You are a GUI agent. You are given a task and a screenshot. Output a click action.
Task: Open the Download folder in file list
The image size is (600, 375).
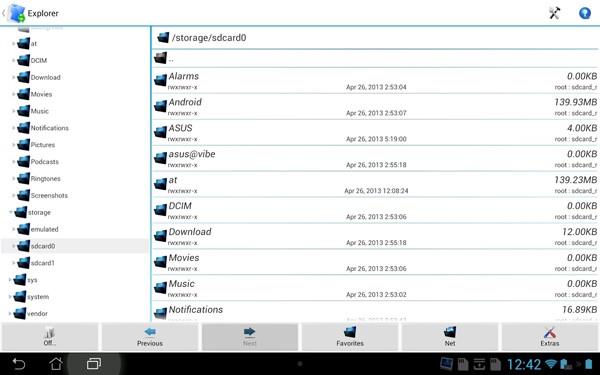click(375, 236)
